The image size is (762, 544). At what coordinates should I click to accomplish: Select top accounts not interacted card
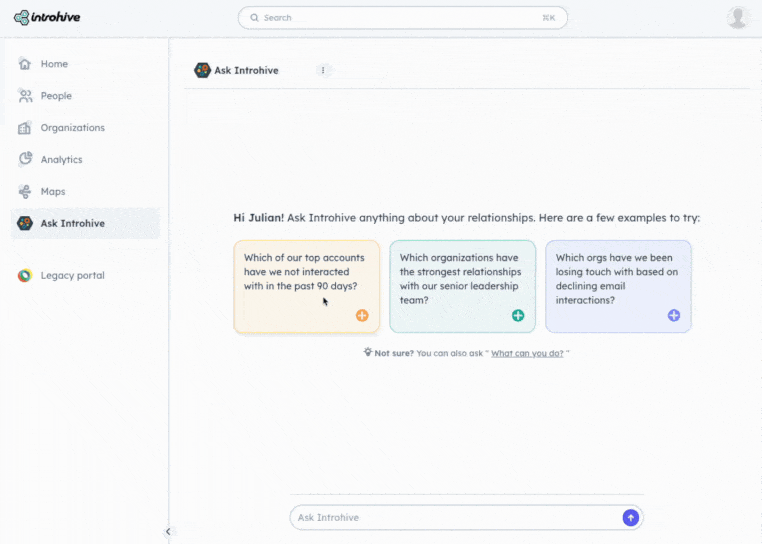pos(307,286)
